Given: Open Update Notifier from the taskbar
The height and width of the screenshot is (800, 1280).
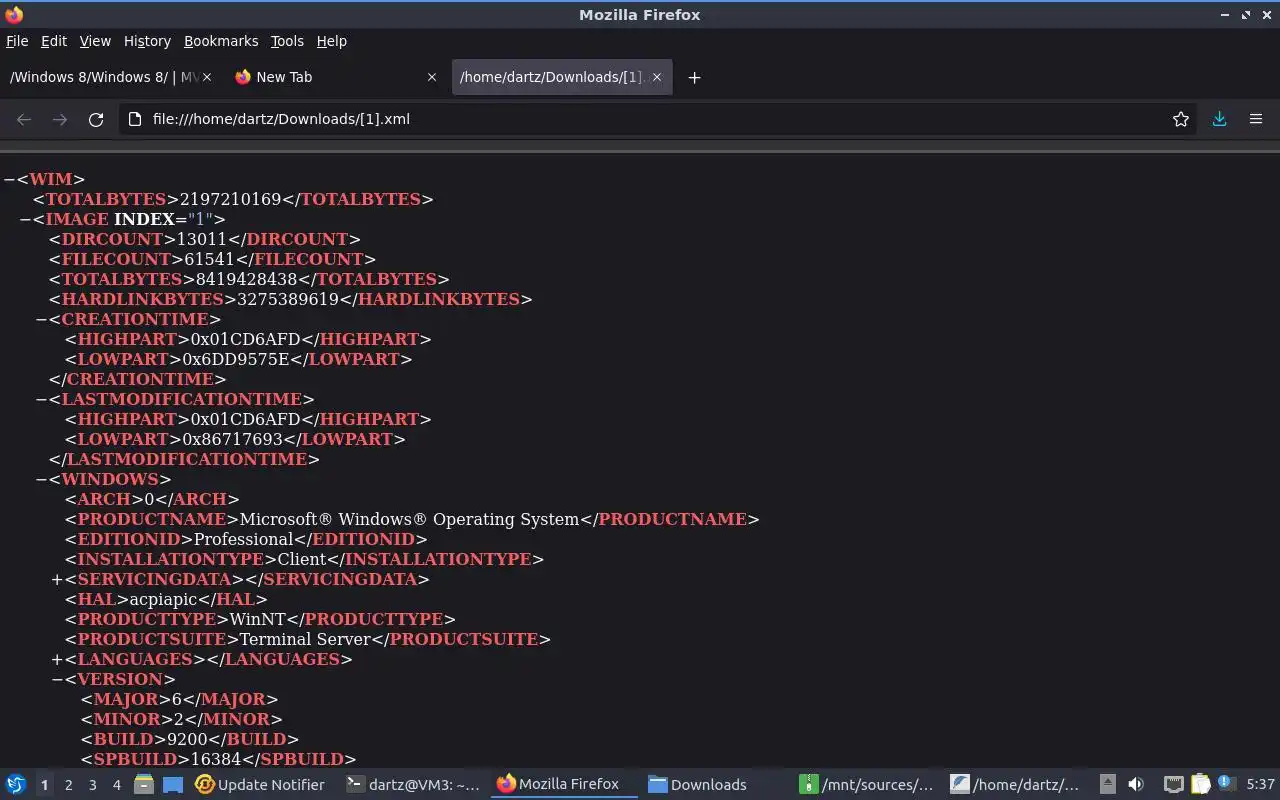Looking at the screenshot, I should [260, 784].
